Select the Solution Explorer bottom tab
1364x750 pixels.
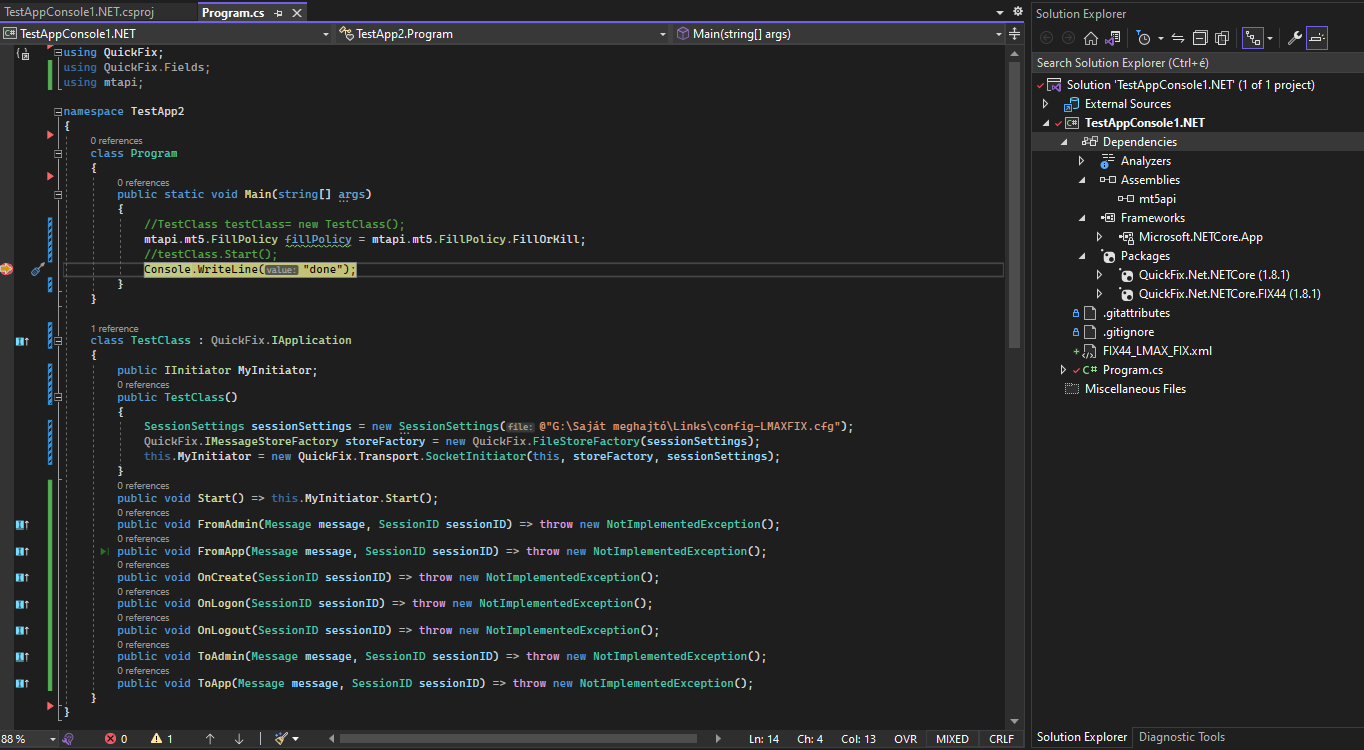coord(1081,737)
